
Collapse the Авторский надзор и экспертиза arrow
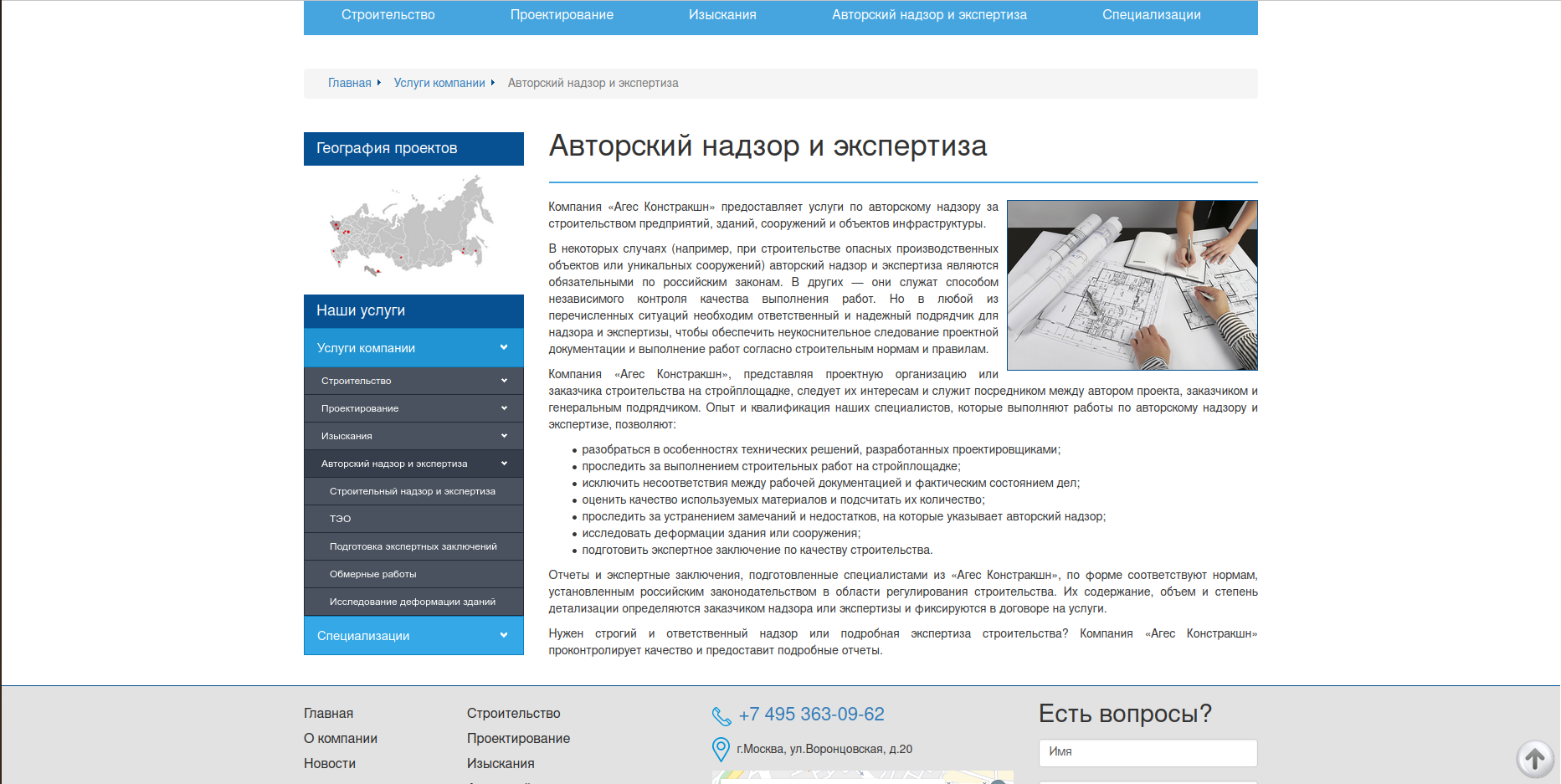504,464
